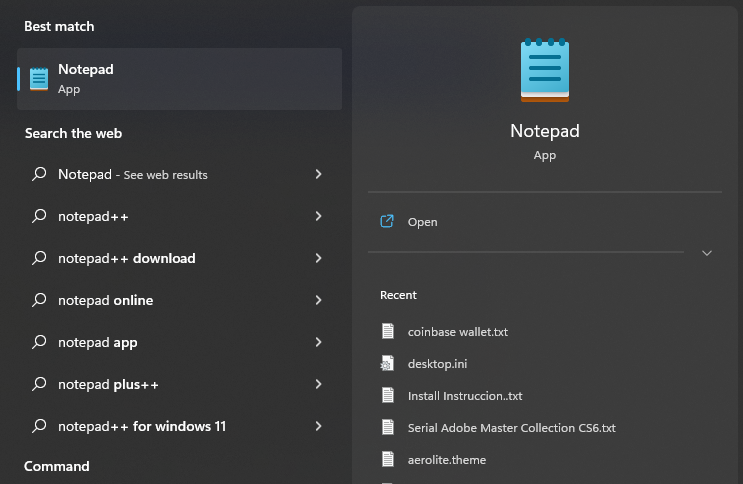743x484 pixels.
Task: Open recent file 'aerolite.theme'
Action: tap(447, 460)
